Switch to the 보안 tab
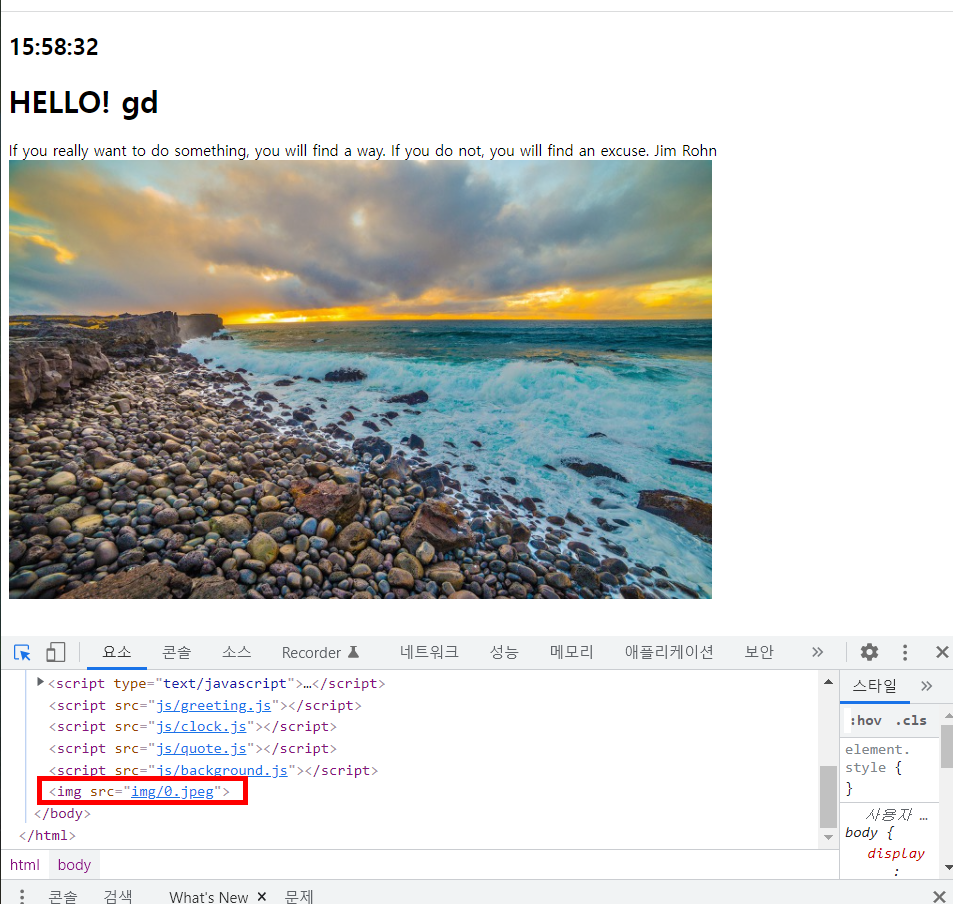The height and width of the screenshot is (904, 953). [x=759, y=652]
